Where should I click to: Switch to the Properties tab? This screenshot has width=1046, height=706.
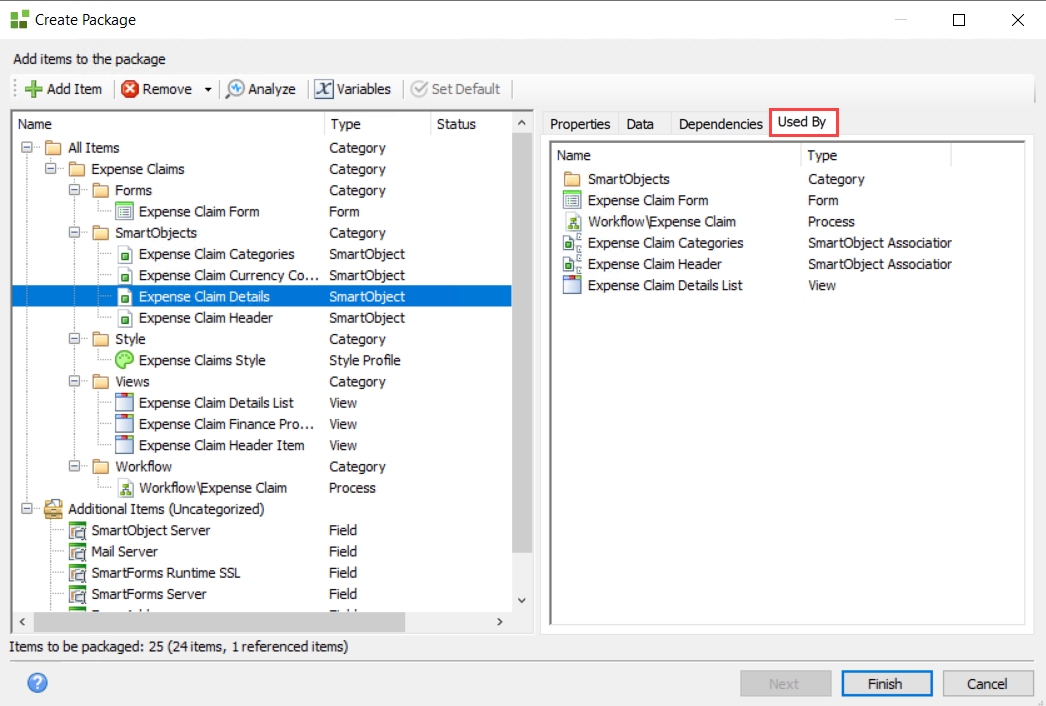tap(580, 124)
